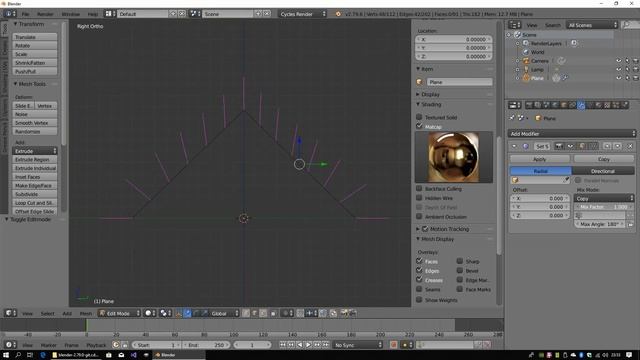Select the Directional mode tab
The image size is (640, 360).
603,171
